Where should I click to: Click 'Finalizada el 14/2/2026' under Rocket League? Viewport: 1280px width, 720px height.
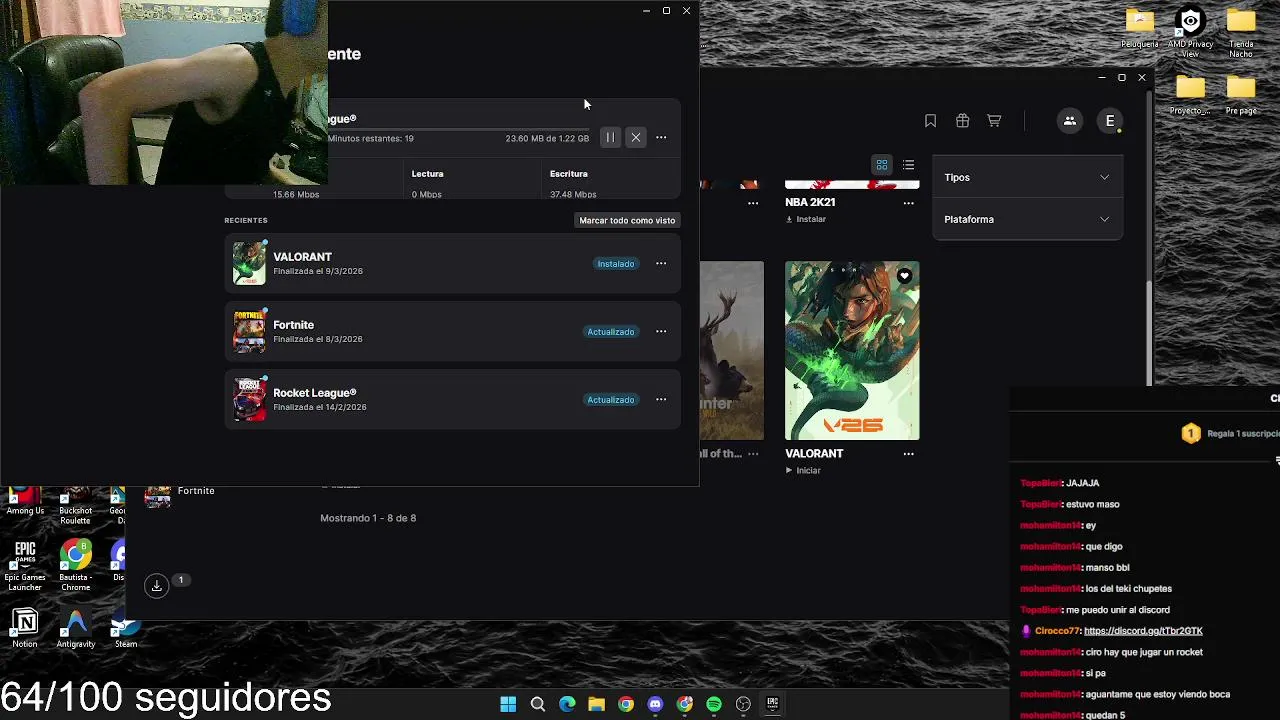320,408
